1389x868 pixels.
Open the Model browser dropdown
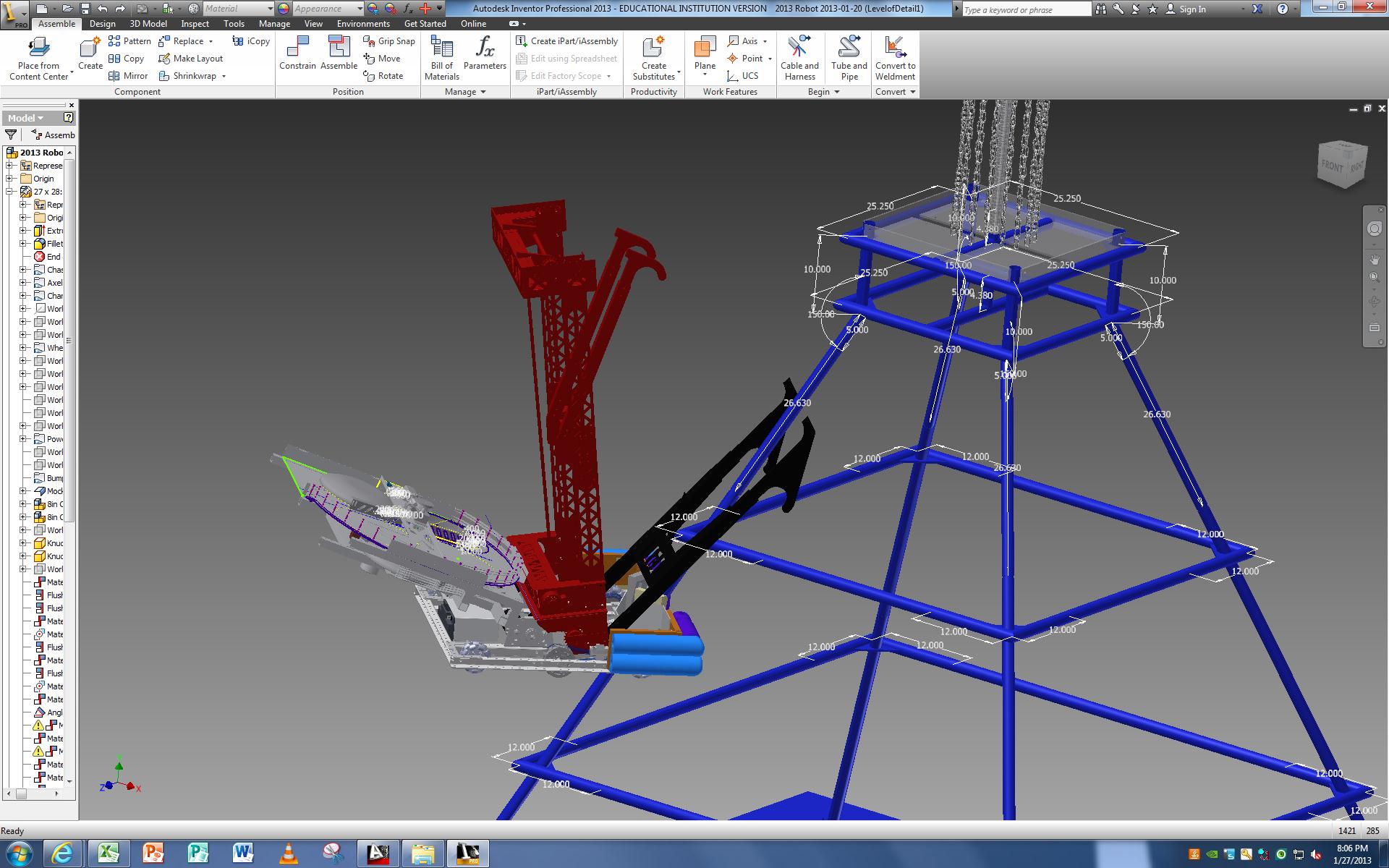(26, 118)
